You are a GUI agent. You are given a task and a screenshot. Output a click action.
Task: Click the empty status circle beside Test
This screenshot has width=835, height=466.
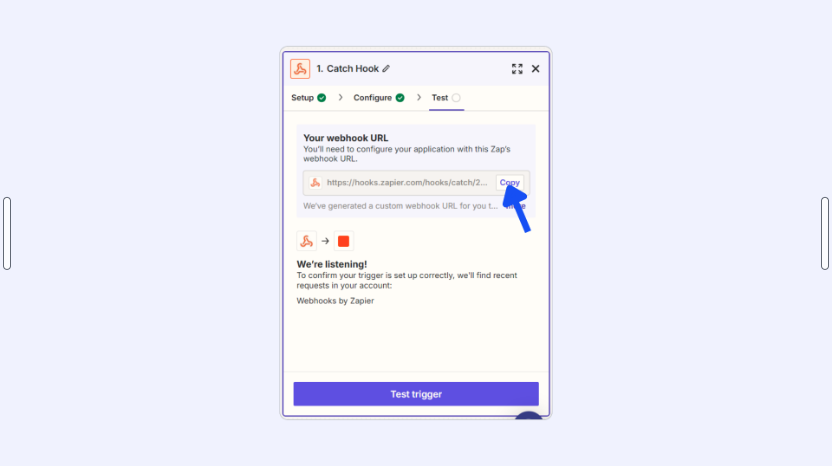click(x=456, y=98)
